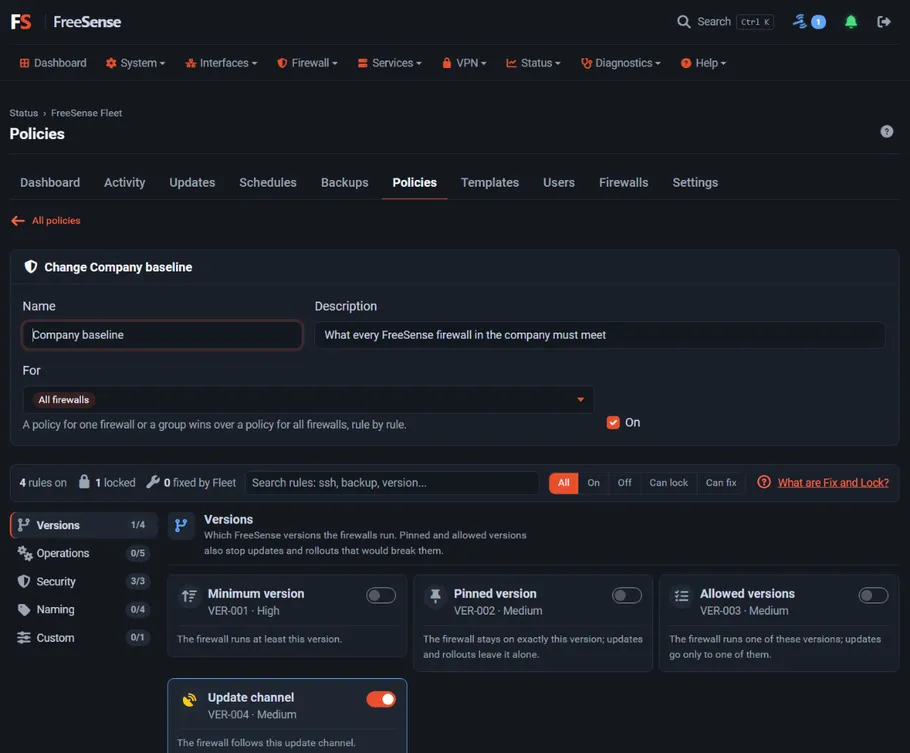Expand the Diagnostics menu

(620, 63)
